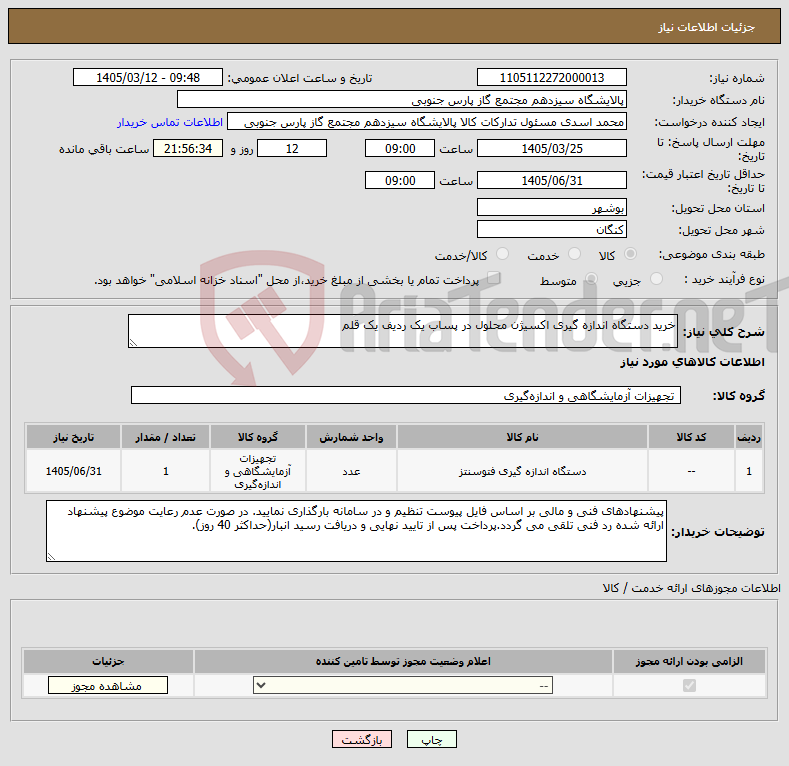Click the goods group field تجهیزات آزمایشگاهی
Viewport: 789px width, 766px height.
406,396
